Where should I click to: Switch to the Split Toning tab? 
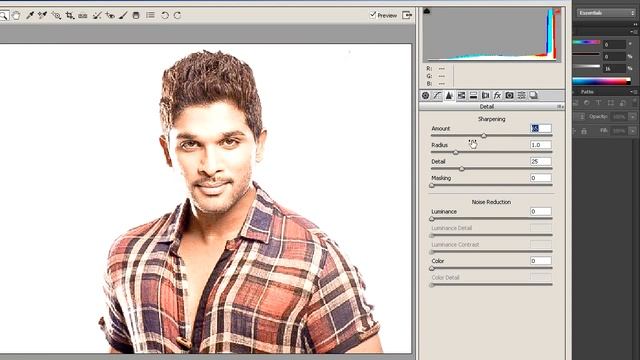coord(473,96)
